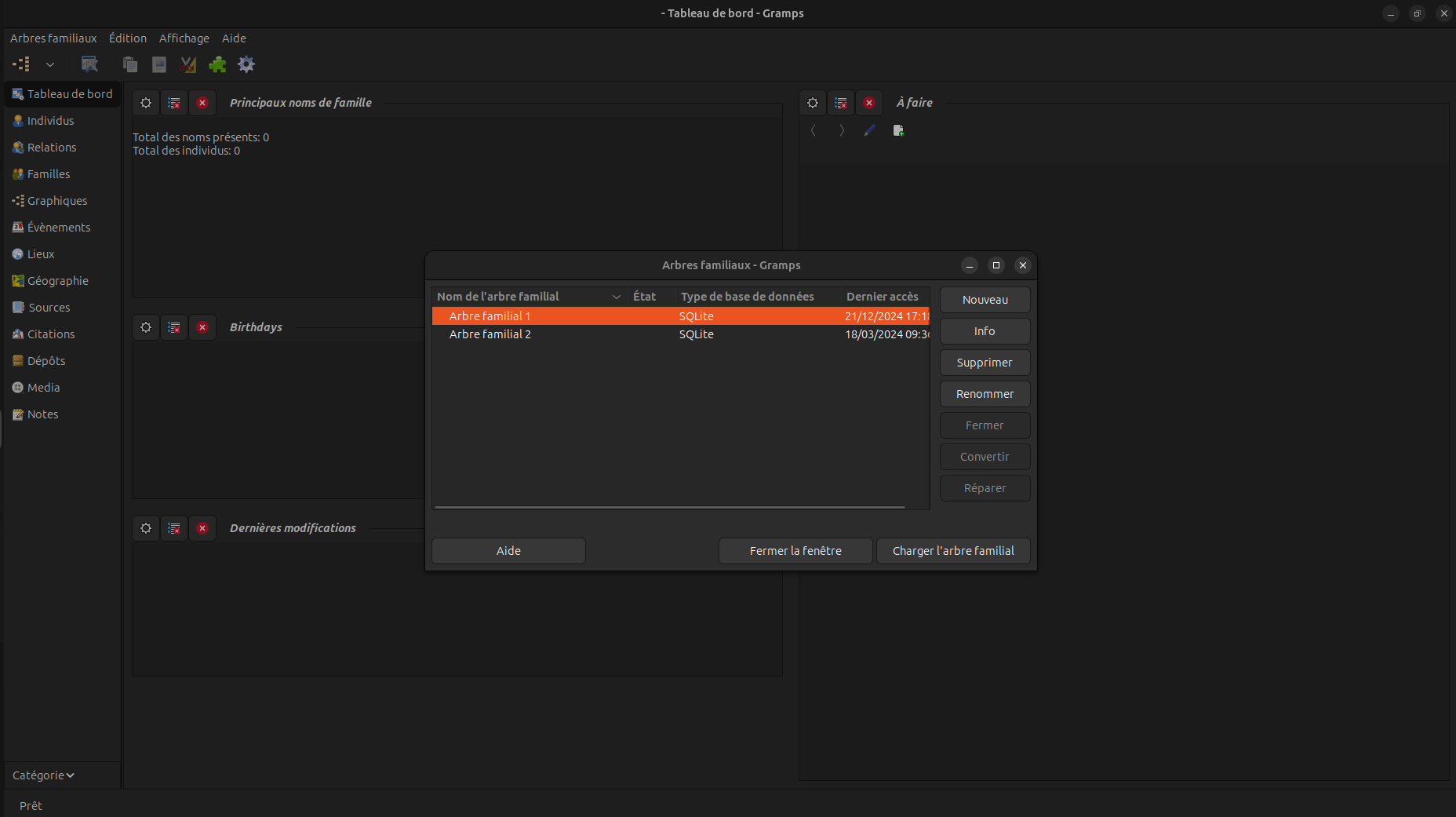Detach the Birthdays gramplet
Viewport: 1456px width, 817px height.
(174, 327)
